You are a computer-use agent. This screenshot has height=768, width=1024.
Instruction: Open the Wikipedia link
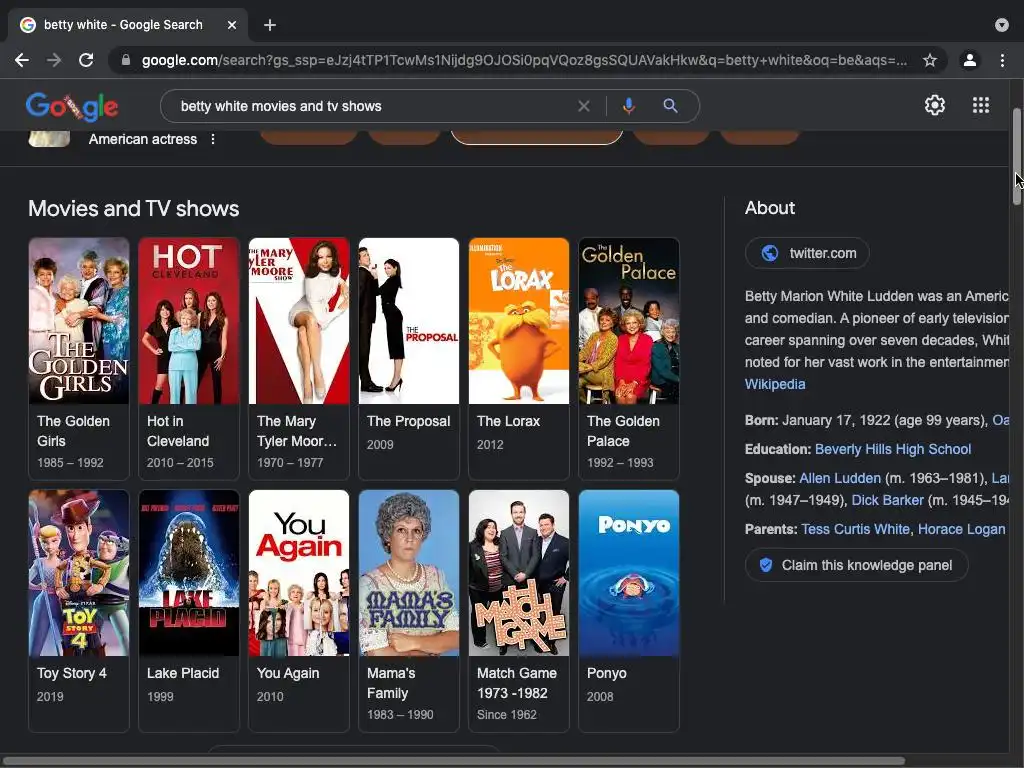pos(775,384)
